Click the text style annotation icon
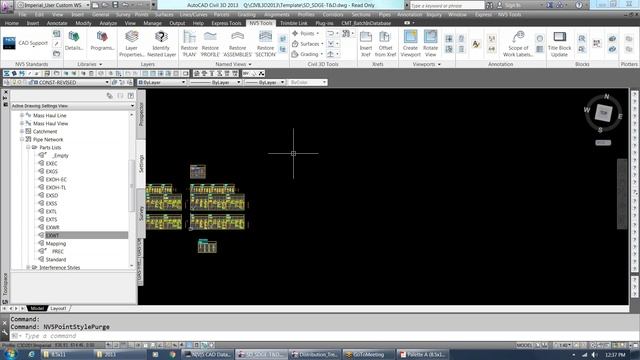The image size is (640, 360). (476, 44)
